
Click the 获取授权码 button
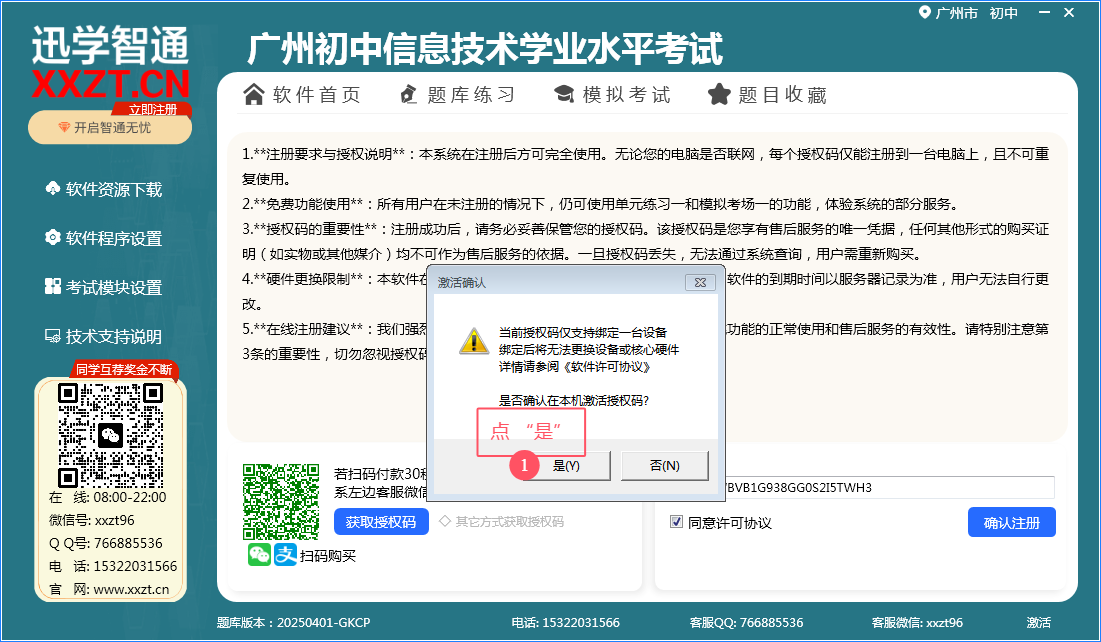tap(381, 522)
